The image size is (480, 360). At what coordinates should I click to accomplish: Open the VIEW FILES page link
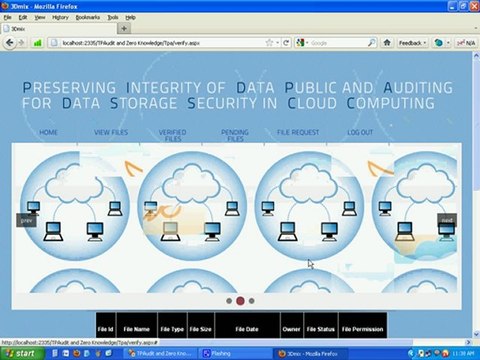click(111, 132)
